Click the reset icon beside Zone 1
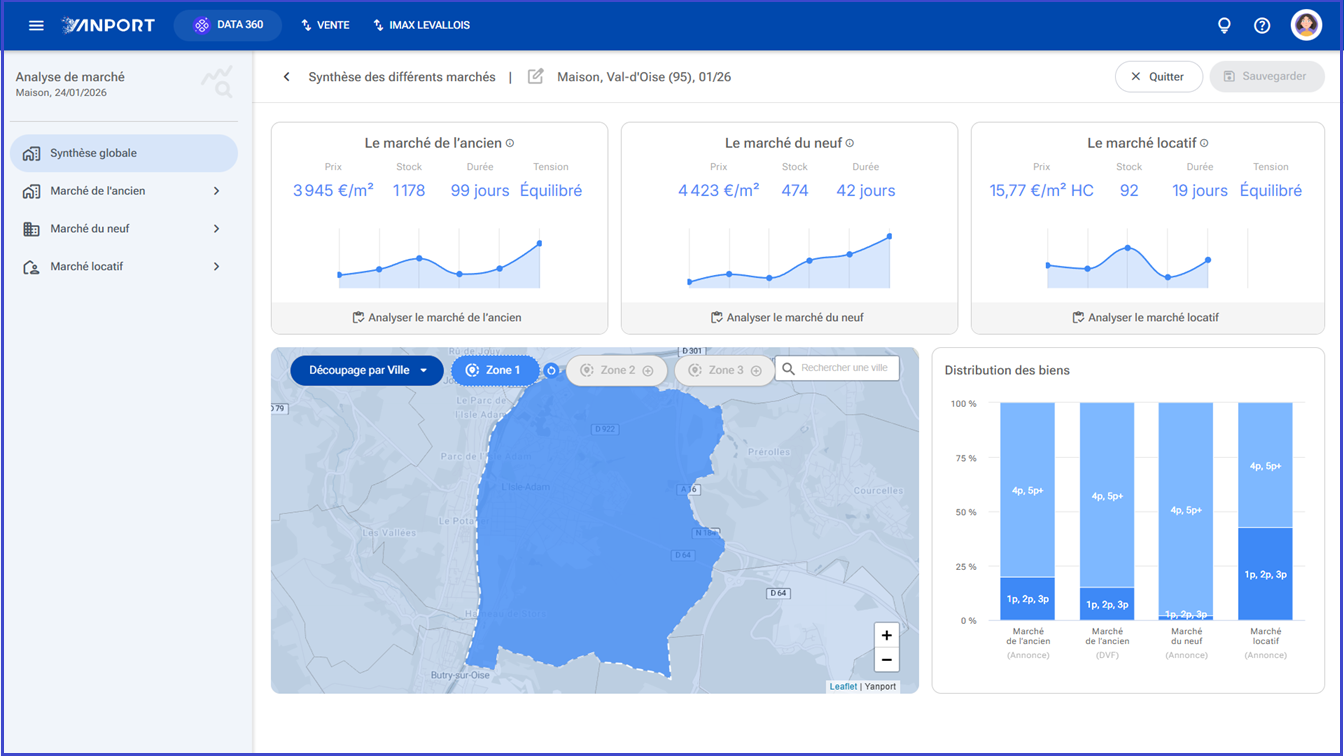The height and width of the screenshot is (756, 1344). 551,370
